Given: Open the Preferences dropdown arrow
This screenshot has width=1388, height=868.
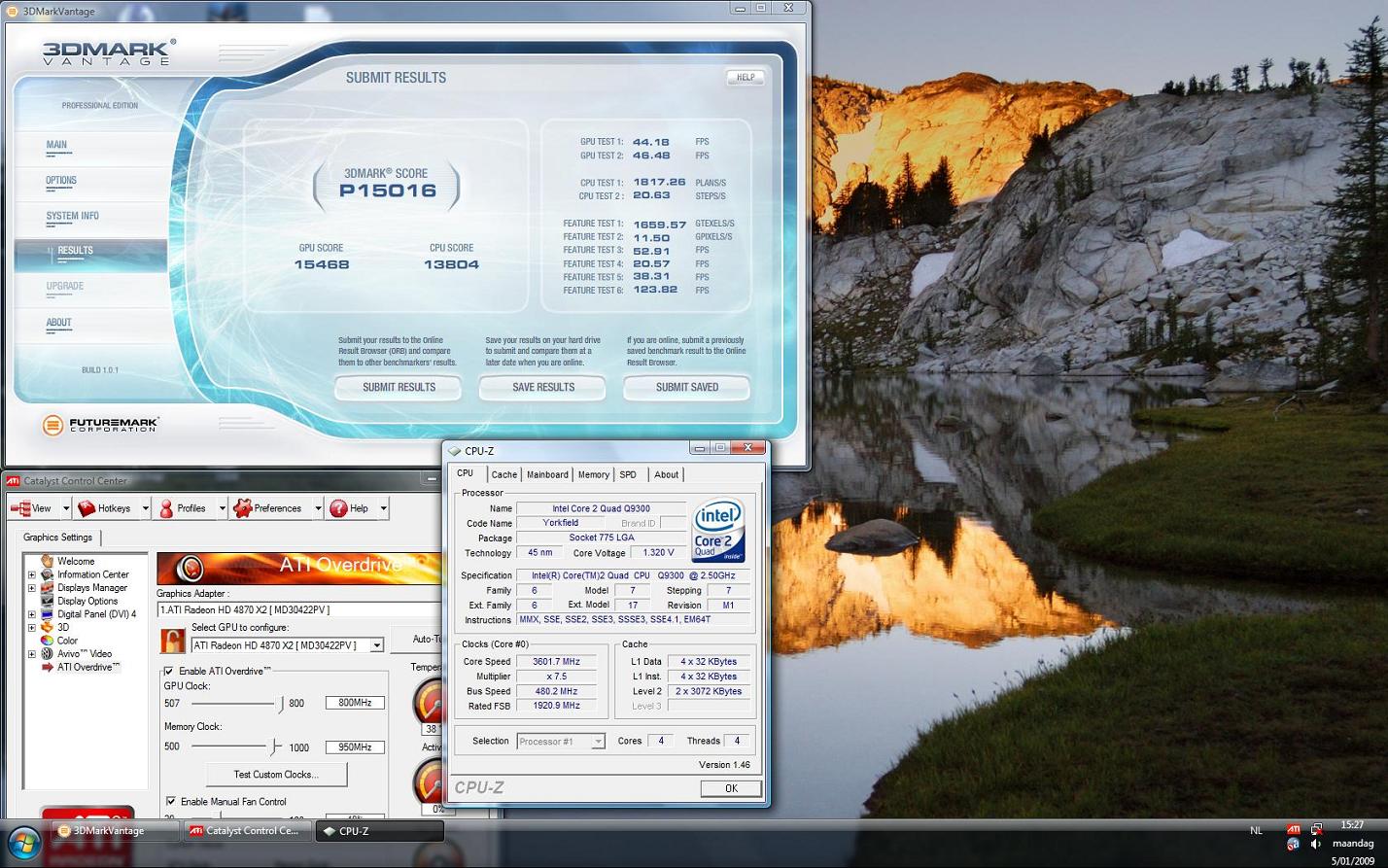Looking at the screenshot, I should (317, 508).
